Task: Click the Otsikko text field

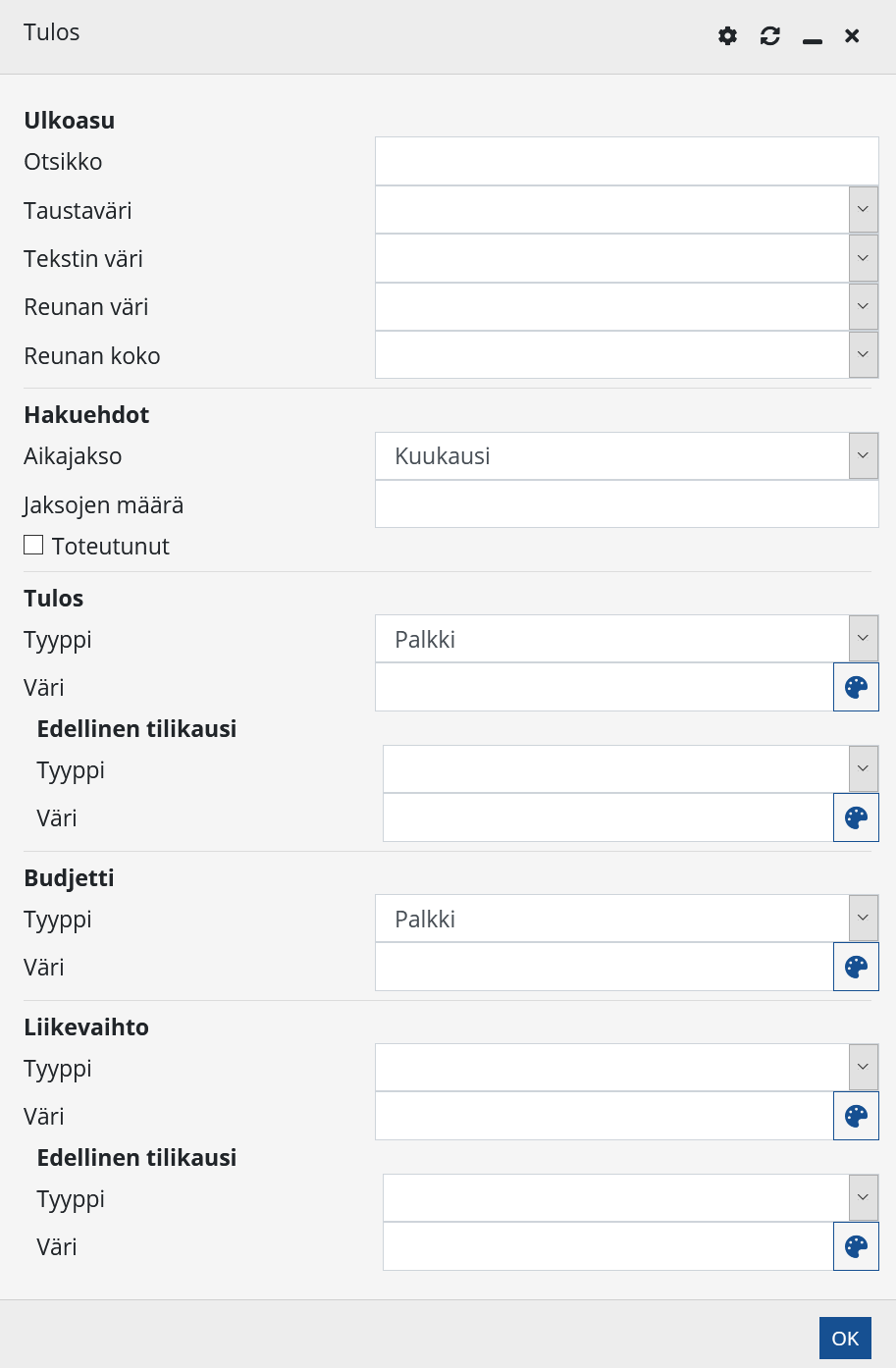Action: point(626,162)
